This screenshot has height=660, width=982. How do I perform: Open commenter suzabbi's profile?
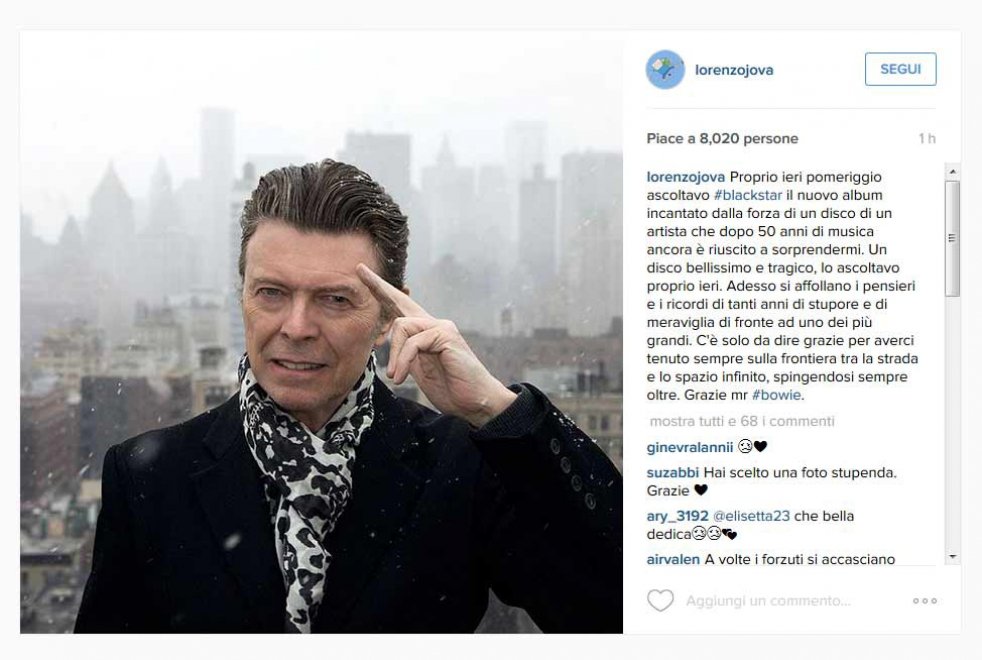(673, 473)
